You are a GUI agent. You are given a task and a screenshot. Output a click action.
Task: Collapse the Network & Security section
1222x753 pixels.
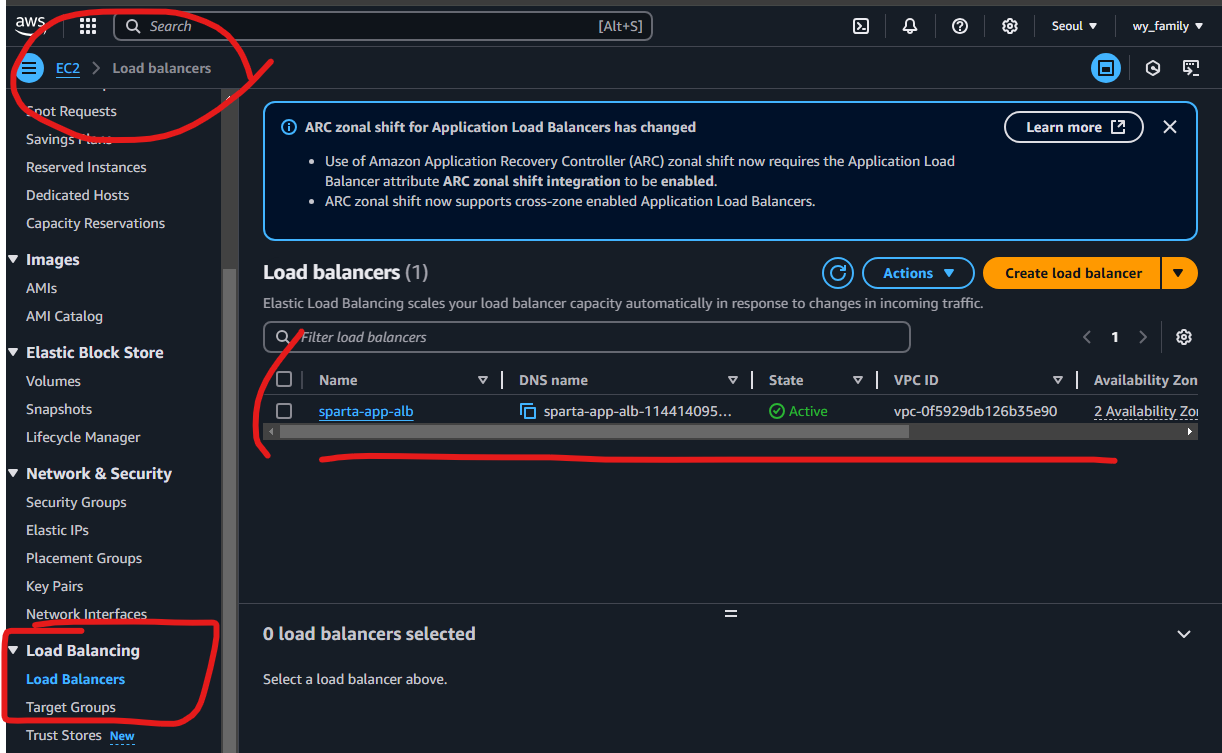coord(14,473)
